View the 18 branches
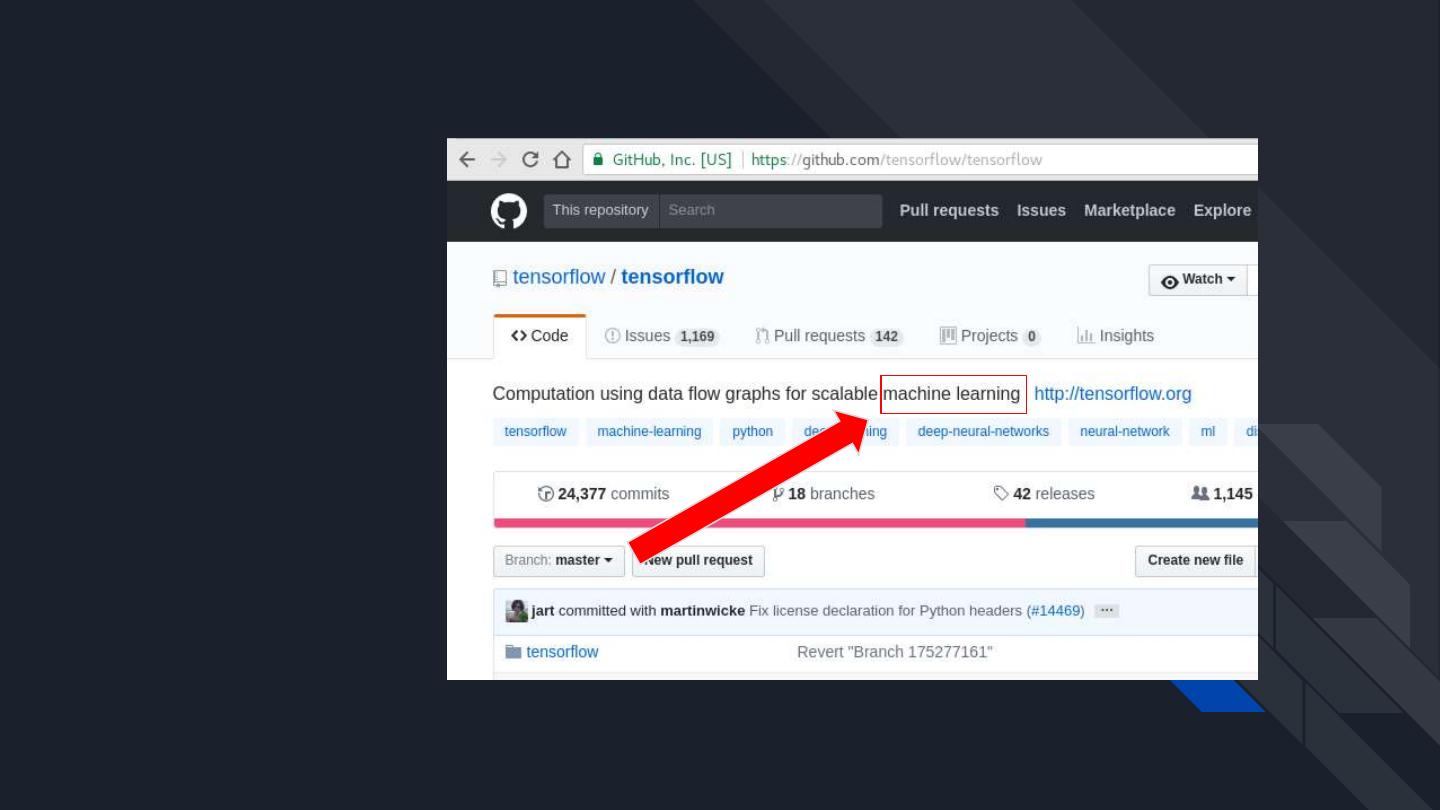This screenshot has width=1440, height=810. tap(823, 494)
